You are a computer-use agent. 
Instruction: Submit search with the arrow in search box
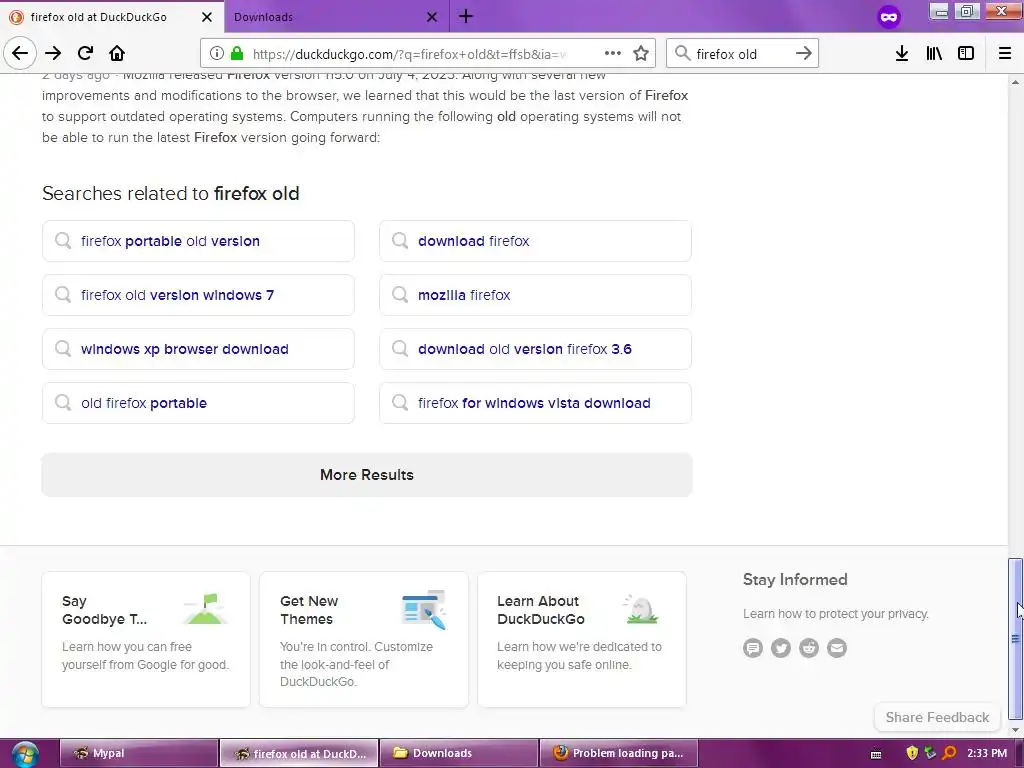click(804, 53)
